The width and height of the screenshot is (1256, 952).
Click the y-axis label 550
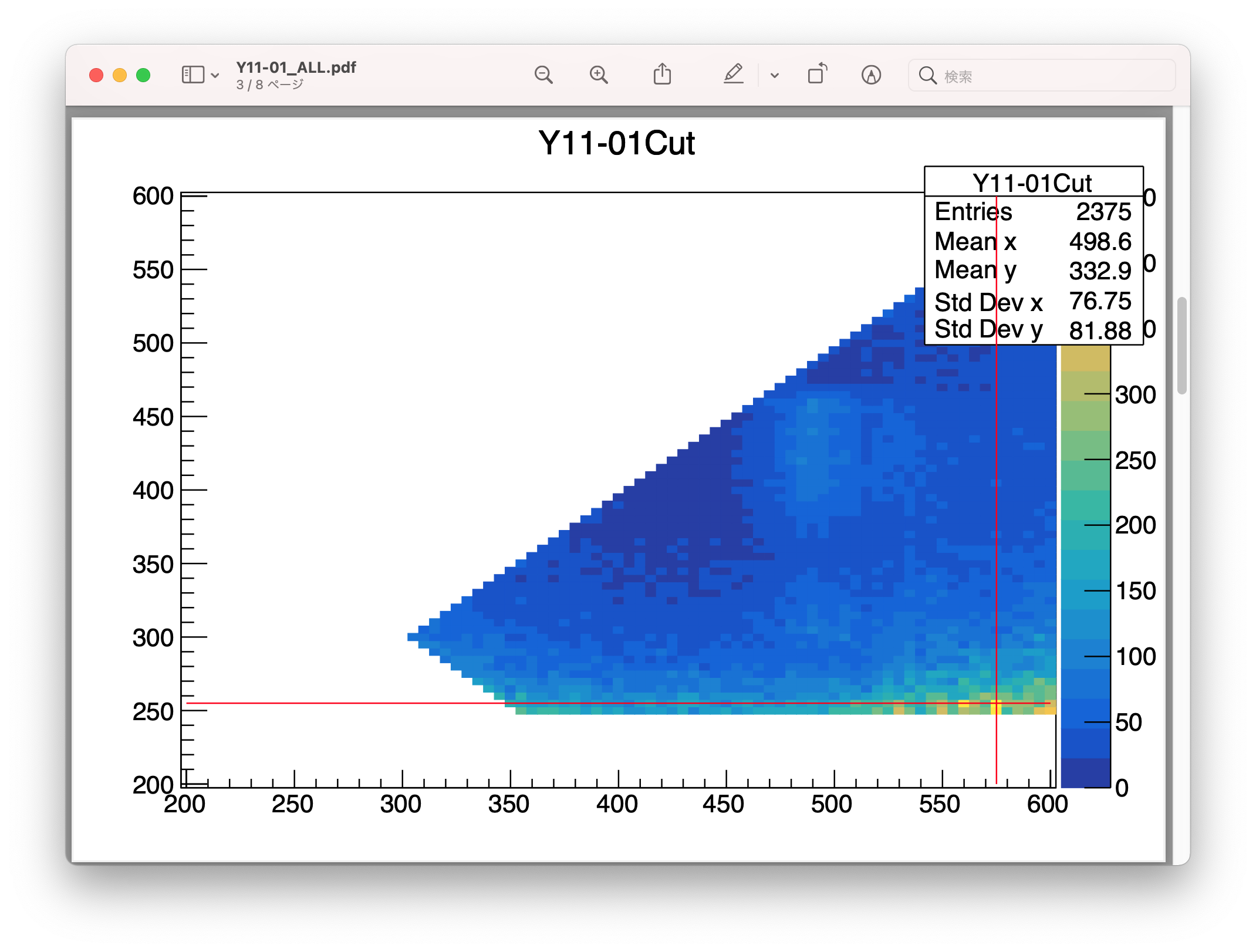tap(153, 271)
